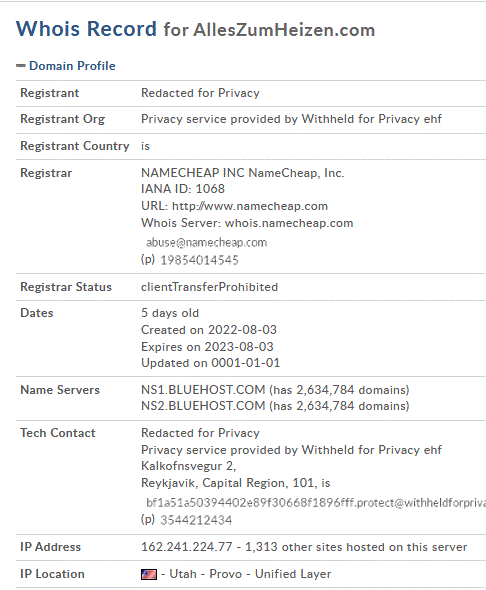
Task: Click the abuse@namecheap.com email image
Action: coord(207,243)
